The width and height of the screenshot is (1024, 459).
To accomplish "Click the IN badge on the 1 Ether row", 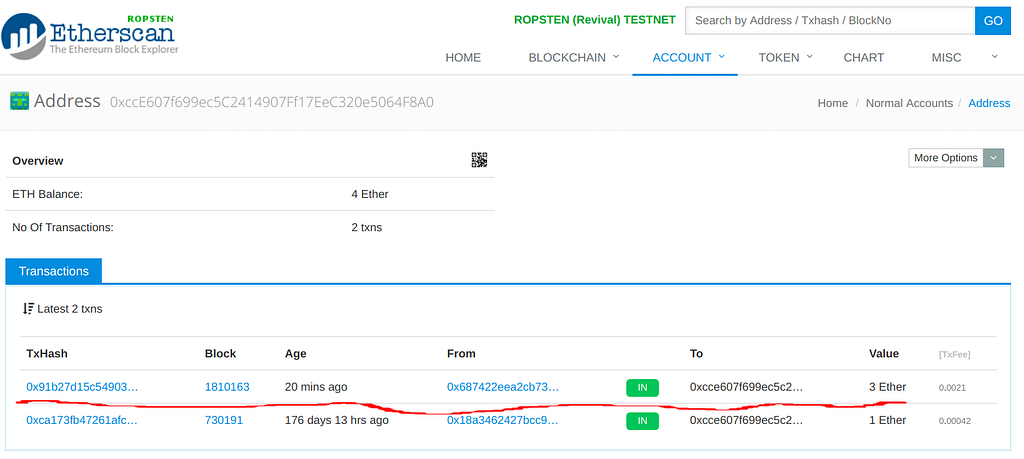I will click(643, 421).
